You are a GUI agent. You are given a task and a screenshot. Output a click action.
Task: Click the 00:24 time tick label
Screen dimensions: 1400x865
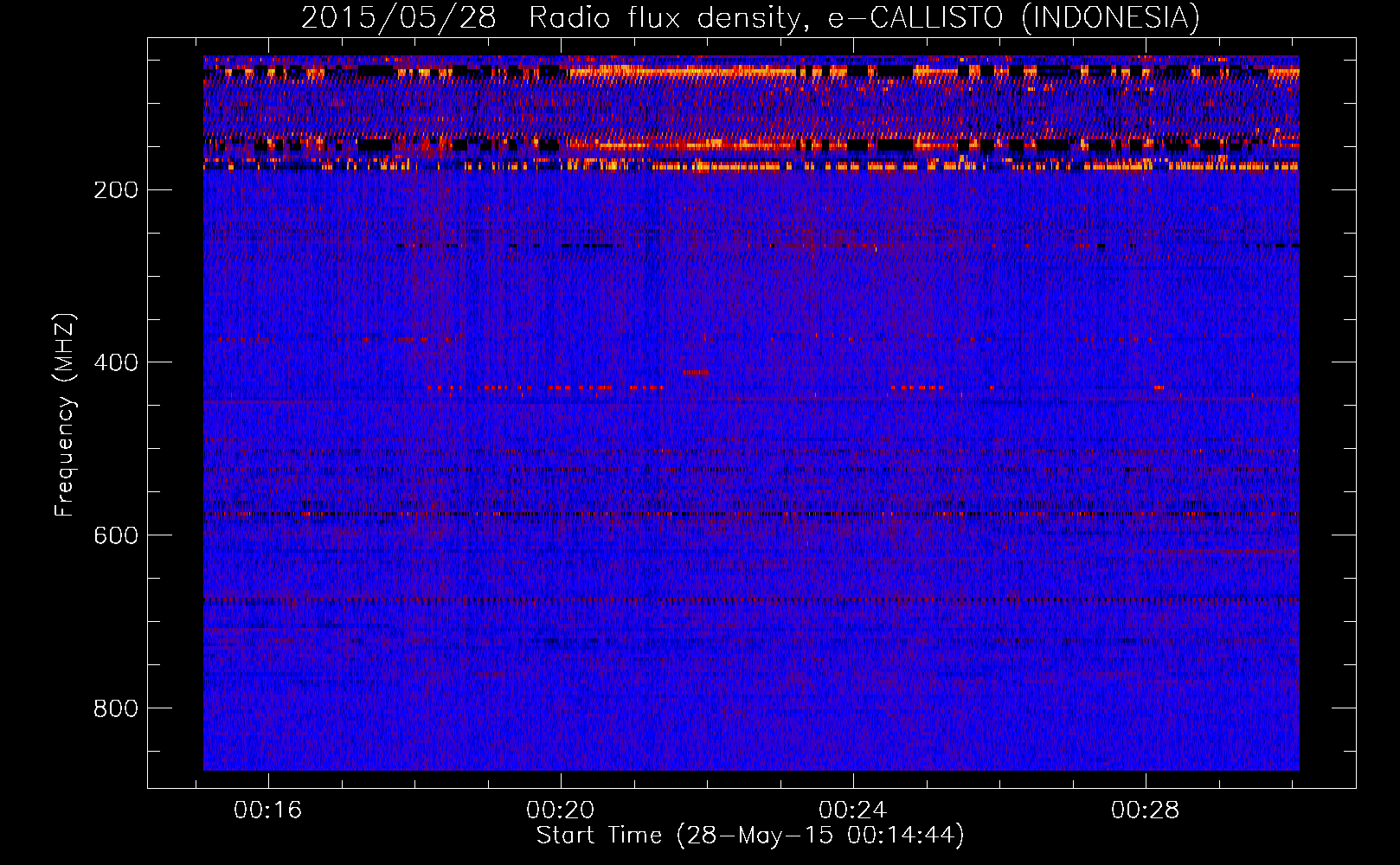pos(853,810)
